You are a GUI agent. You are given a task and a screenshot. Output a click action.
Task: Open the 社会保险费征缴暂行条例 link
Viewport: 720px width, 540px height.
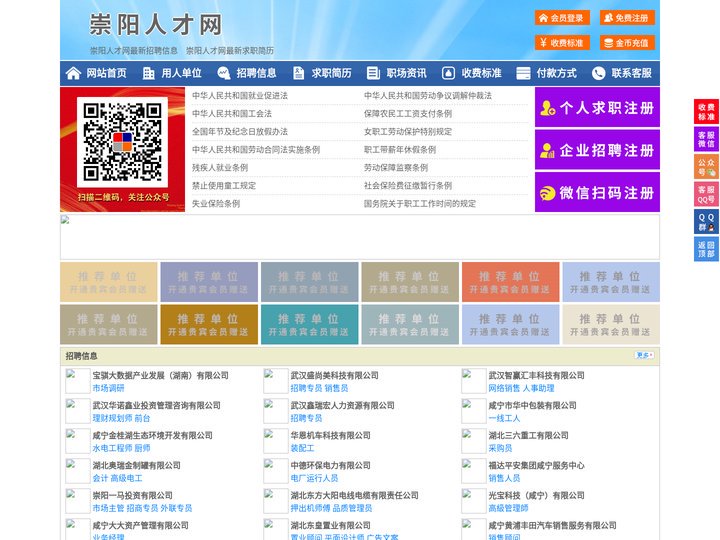(x=408, y=186)
